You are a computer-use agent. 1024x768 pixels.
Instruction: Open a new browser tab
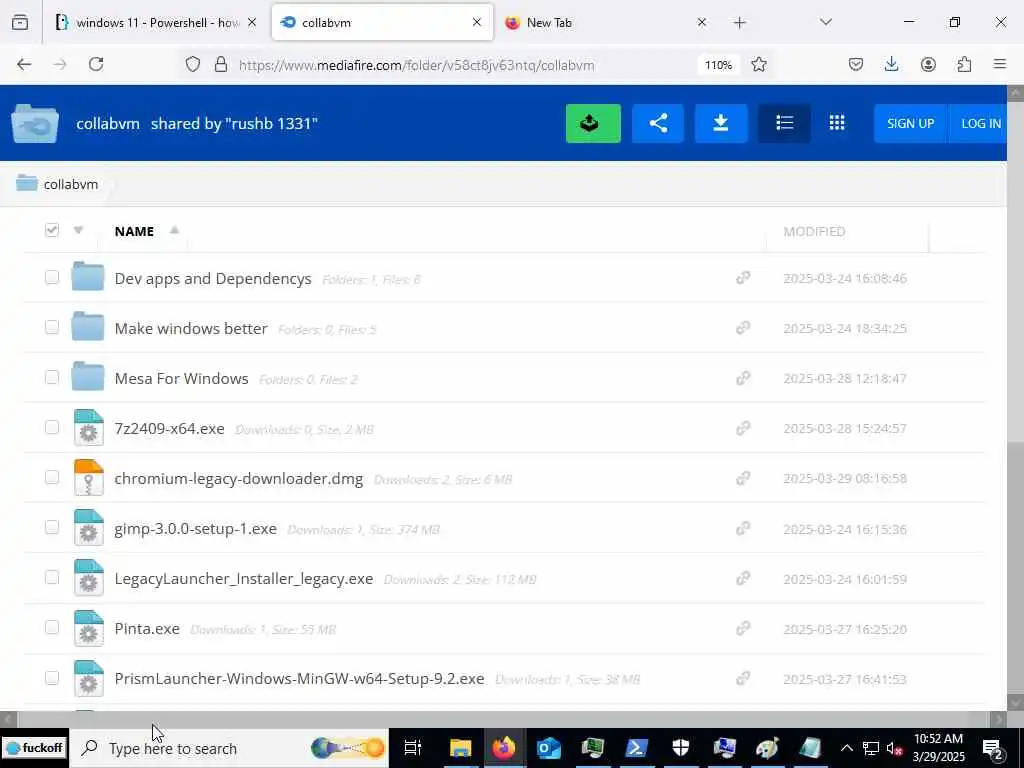(739, 23)
